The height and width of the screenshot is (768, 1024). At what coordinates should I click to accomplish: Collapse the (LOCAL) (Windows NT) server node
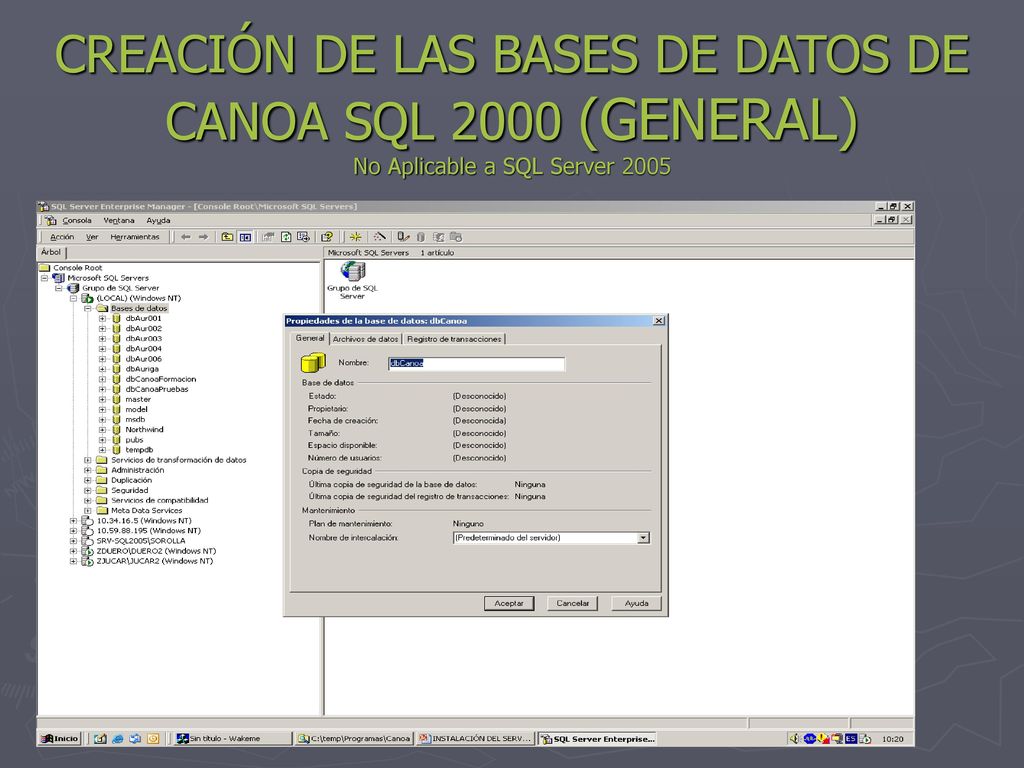pyautogui.click(x=73, y=298)
